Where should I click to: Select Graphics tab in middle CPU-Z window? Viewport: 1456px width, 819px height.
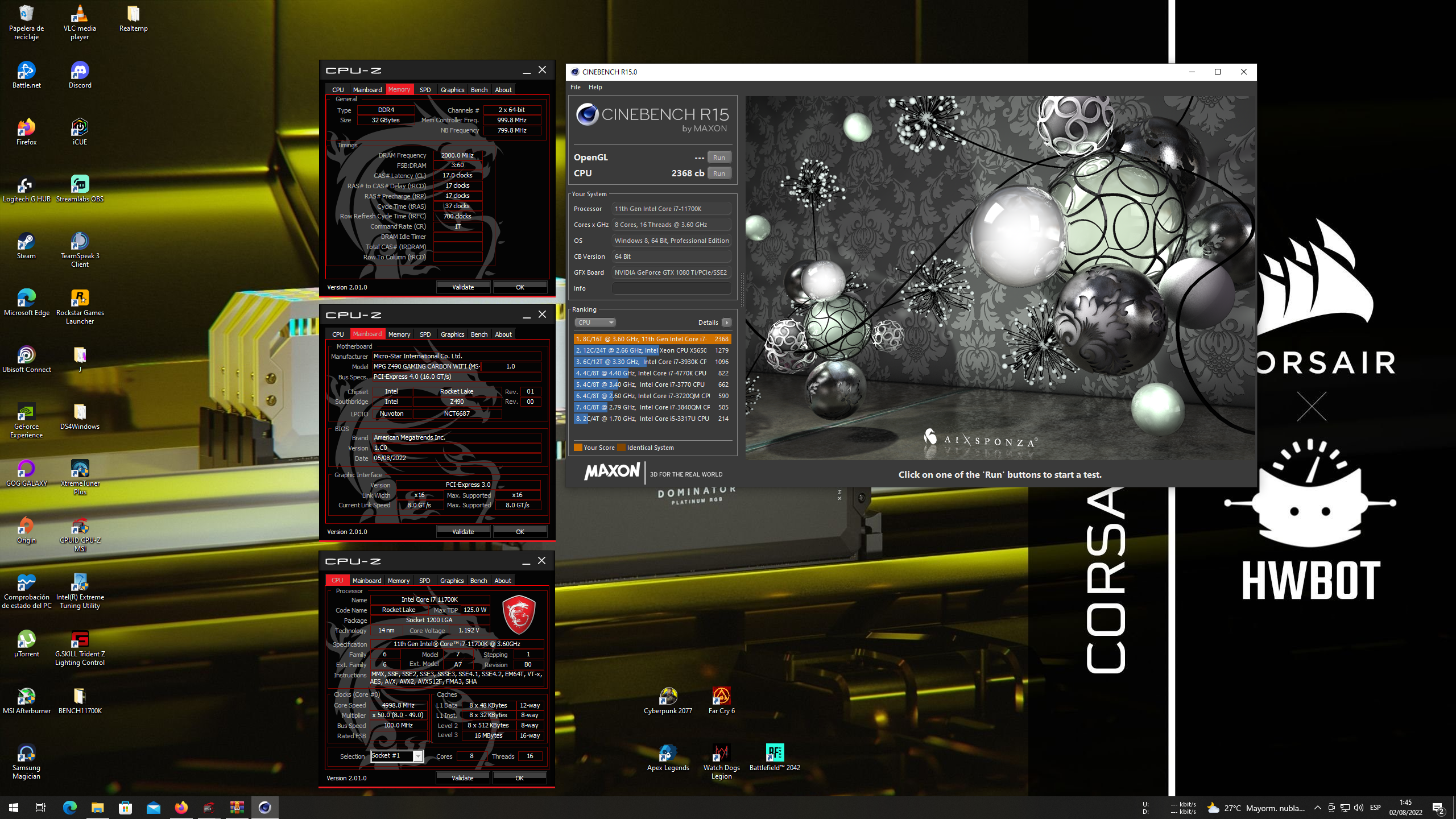pyautogui.click(x=452, y=334)
